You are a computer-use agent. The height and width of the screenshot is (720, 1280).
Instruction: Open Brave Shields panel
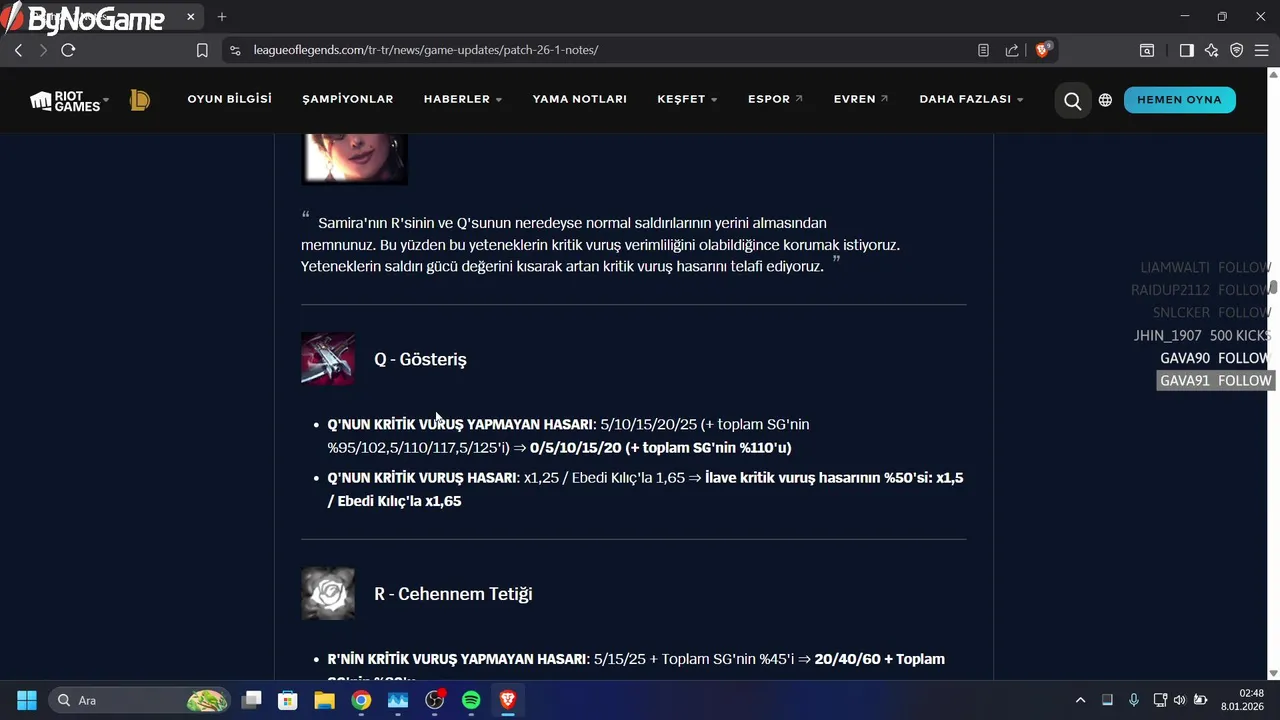pyautogui.click(x=1043, y=49)
